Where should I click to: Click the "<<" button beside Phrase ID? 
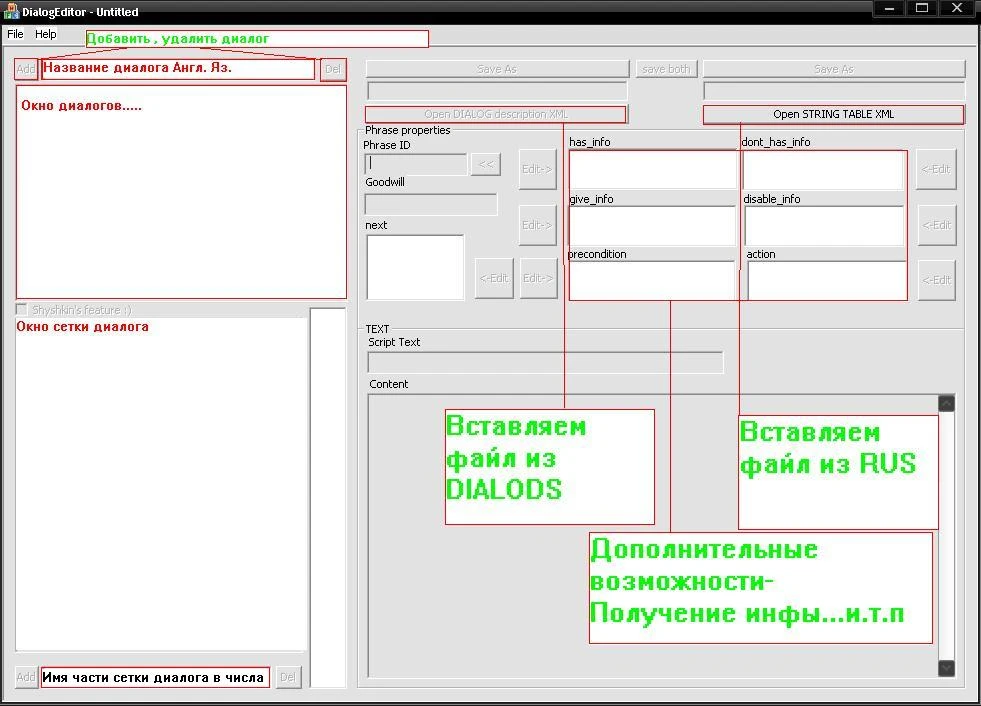pyautogui.click(x=486, y=163)
